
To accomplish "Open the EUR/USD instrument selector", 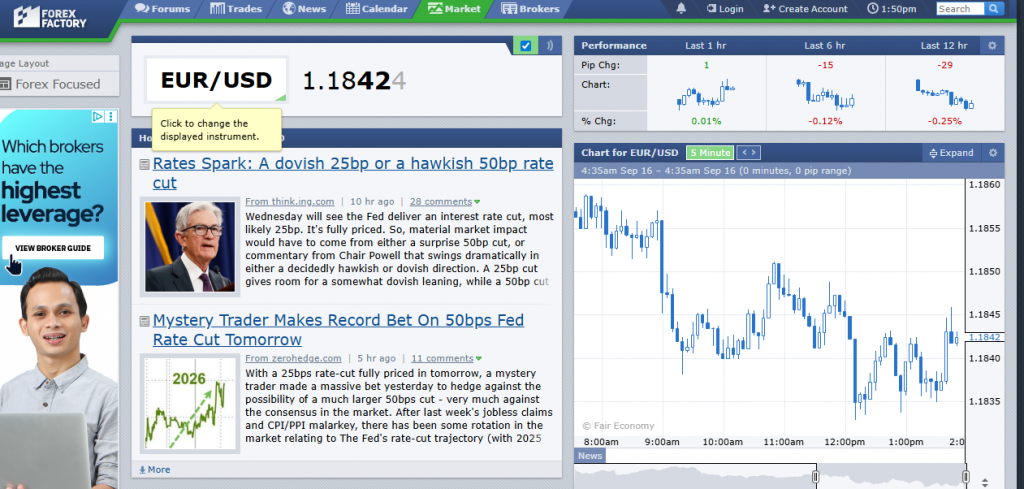I will 216,80.
